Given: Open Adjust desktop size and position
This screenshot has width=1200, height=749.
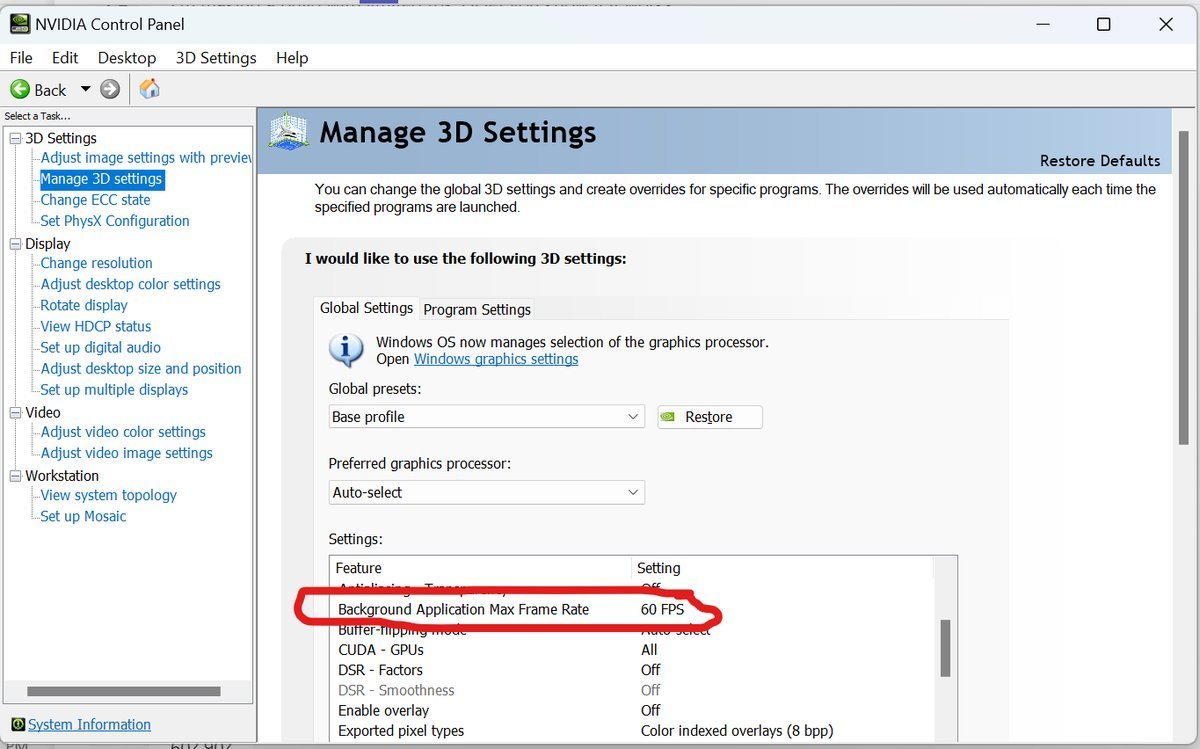Looking at the screenshot, I should point(141,368).
